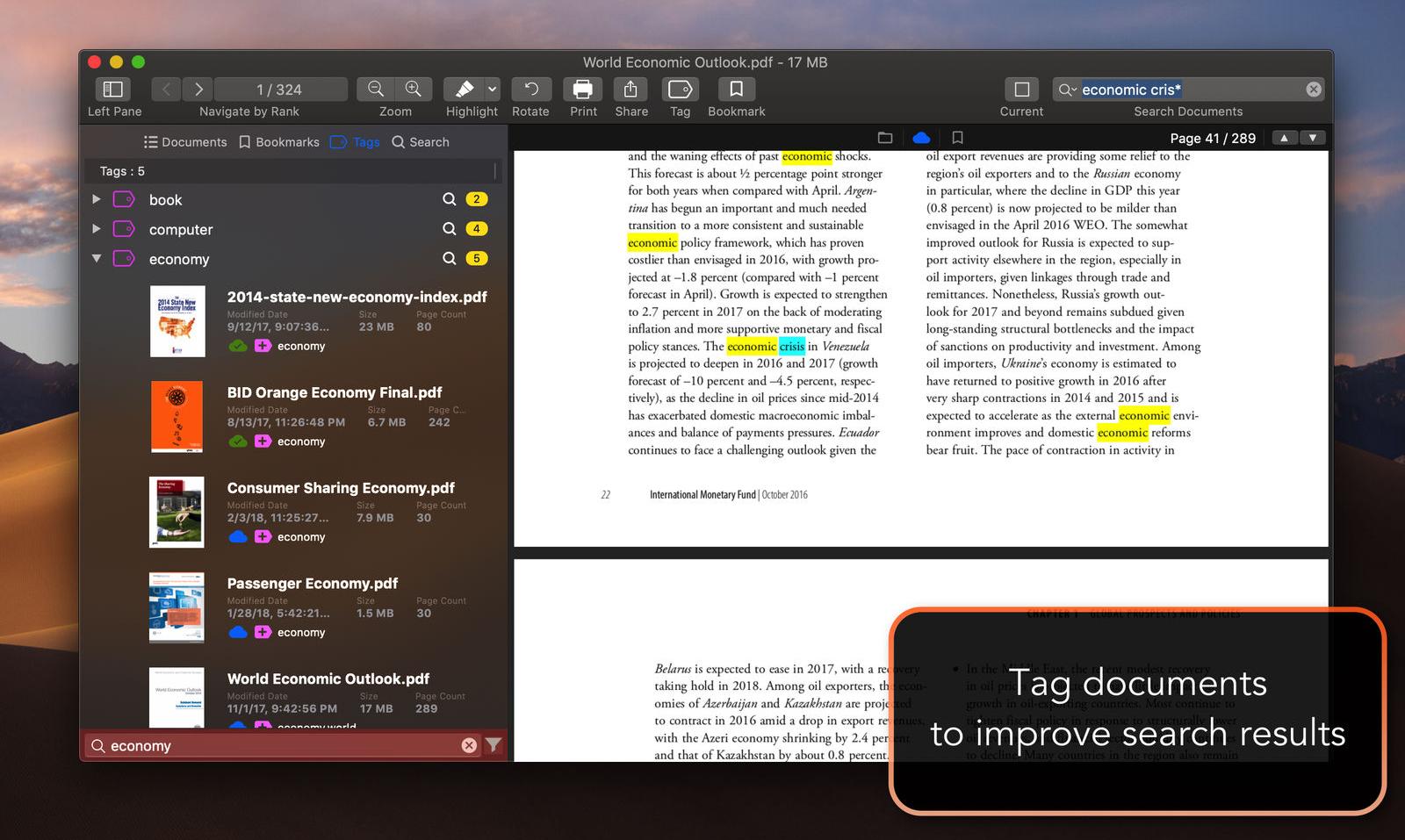
Task: Go to next ranked result
Action: pyautogui.click(x=198, y=89)
